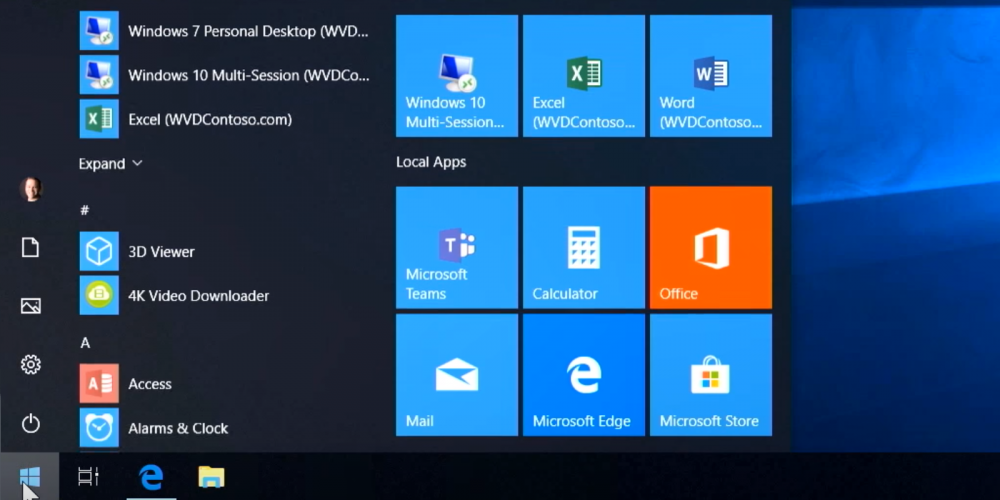The image size is (1000, 500).
Task: Open Pictures from Start sidebar
Action: (31, 306)
